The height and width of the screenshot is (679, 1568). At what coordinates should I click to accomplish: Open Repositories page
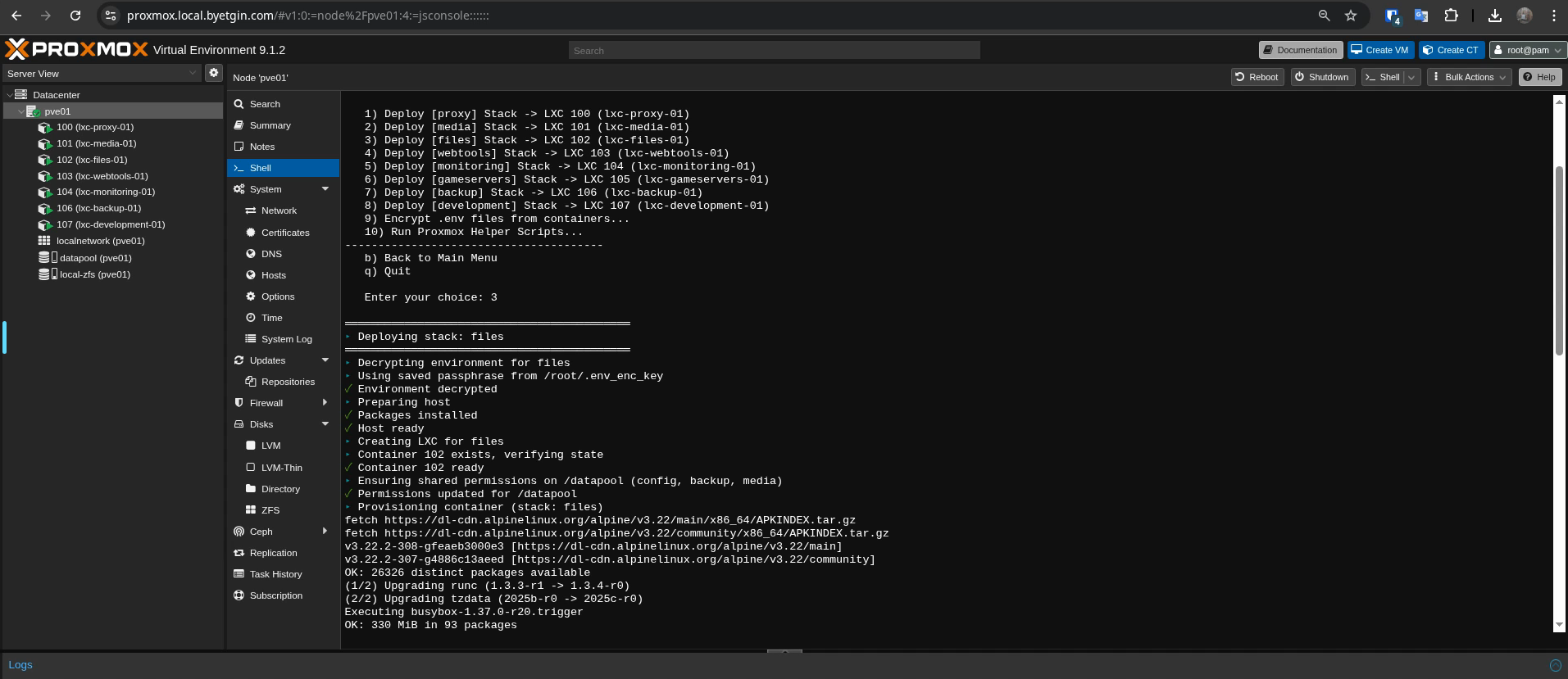coord(288,382)
